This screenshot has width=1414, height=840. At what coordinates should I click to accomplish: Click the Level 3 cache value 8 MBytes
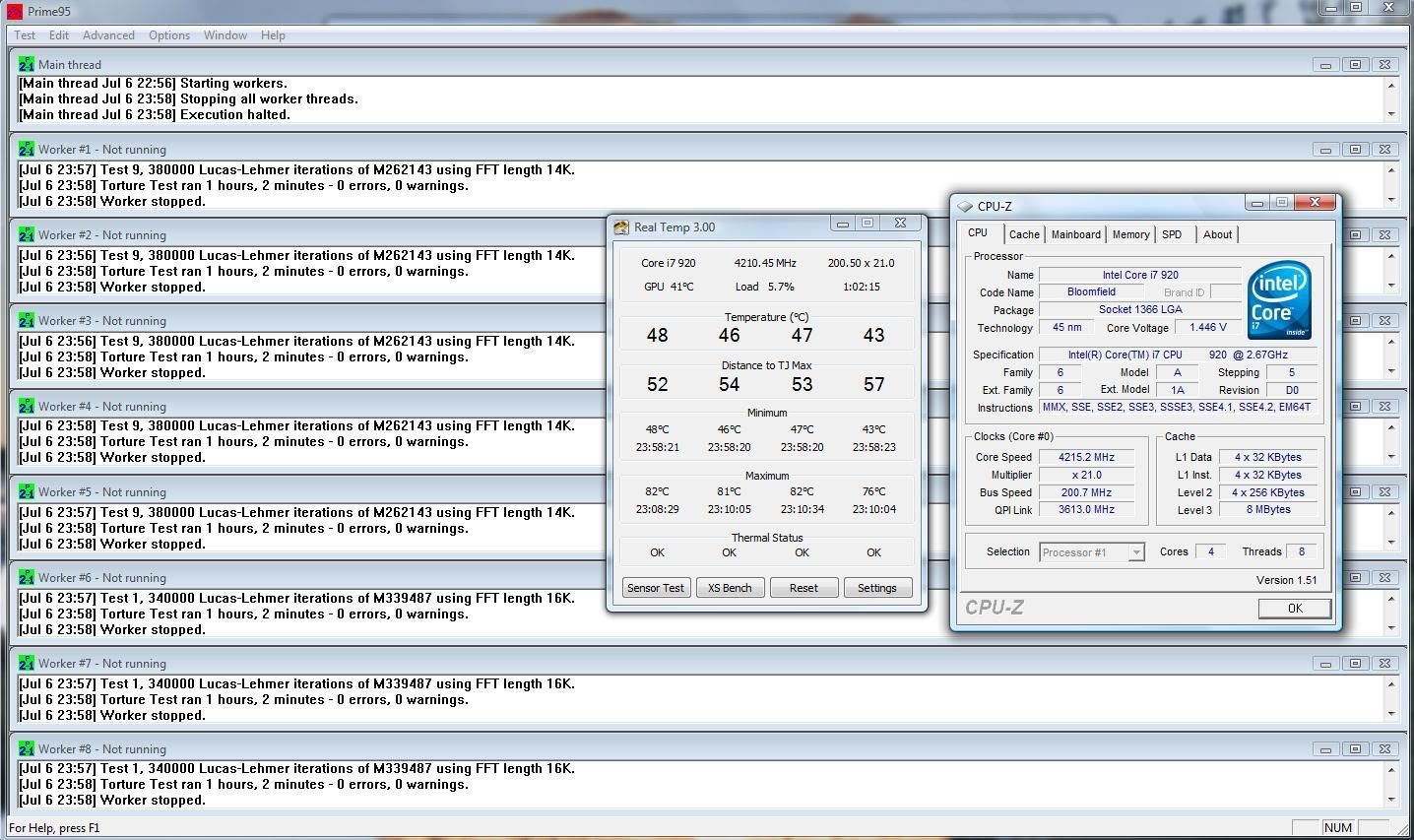coord(1268,509)
